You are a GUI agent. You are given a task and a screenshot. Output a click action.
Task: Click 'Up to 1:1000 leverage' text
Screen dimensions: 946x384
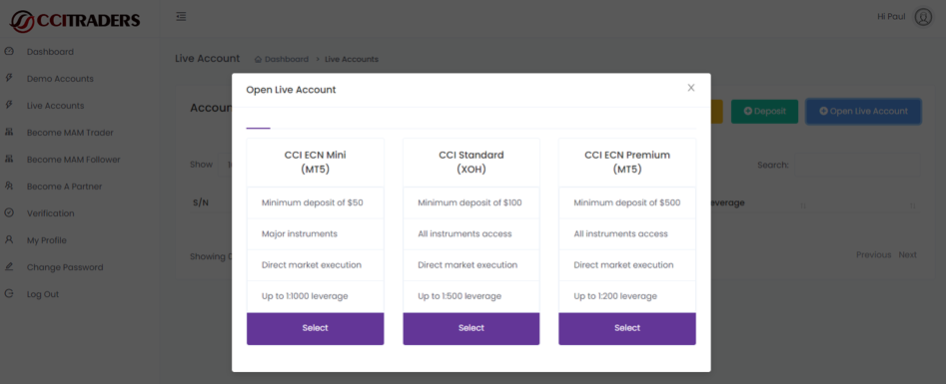(305, 296)
